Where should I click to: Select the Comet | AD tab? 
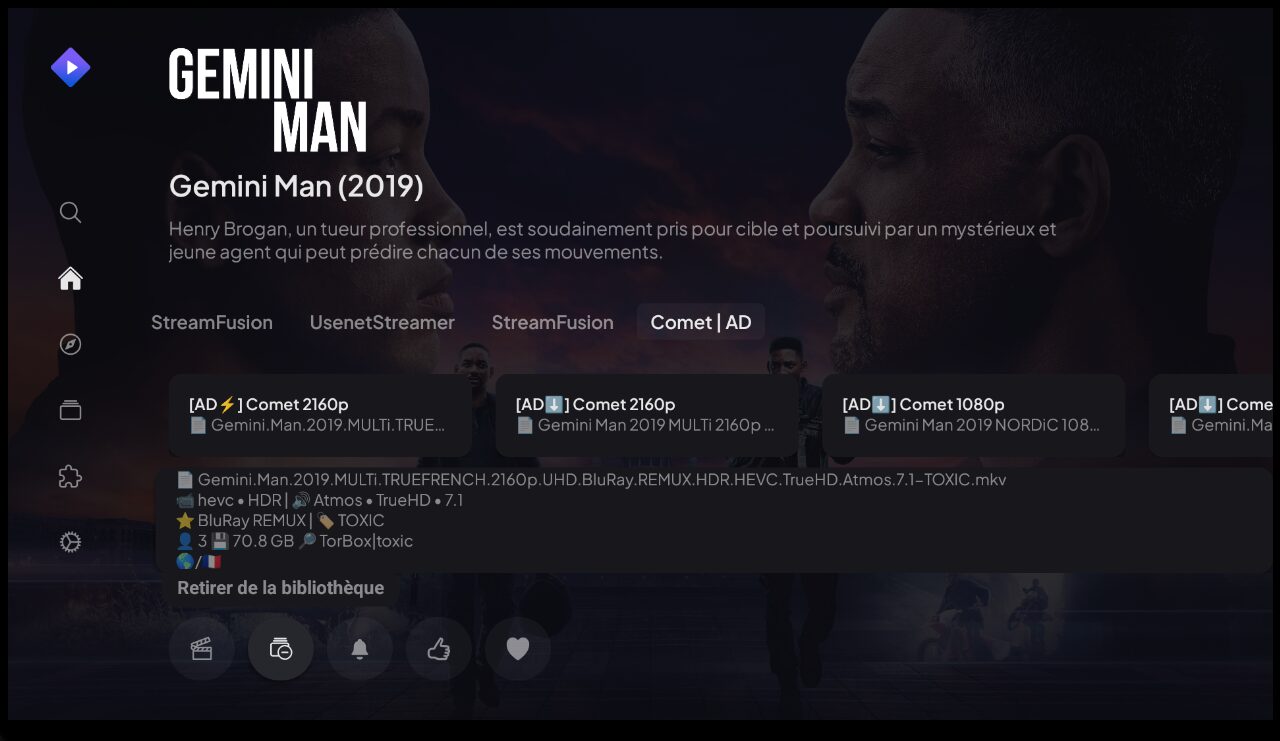pos(701,322)
